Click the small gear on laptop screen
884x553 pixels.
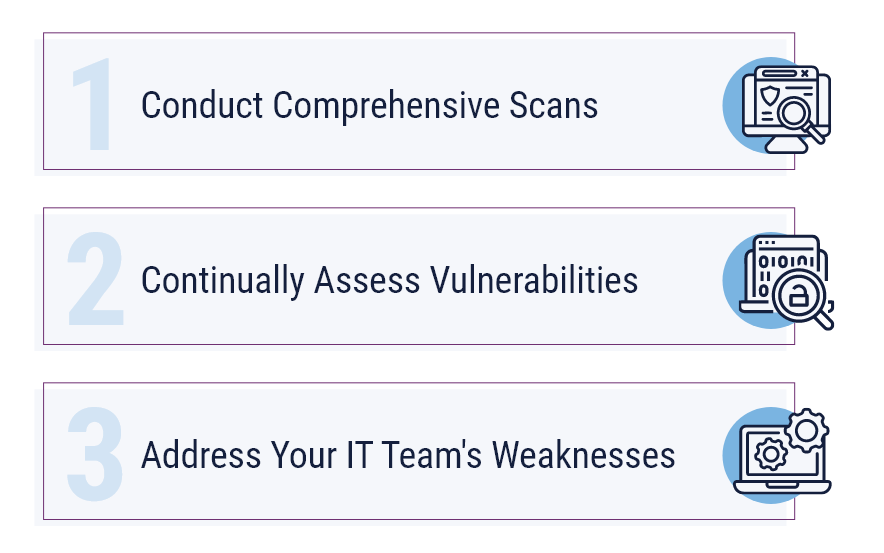[771, 454]
